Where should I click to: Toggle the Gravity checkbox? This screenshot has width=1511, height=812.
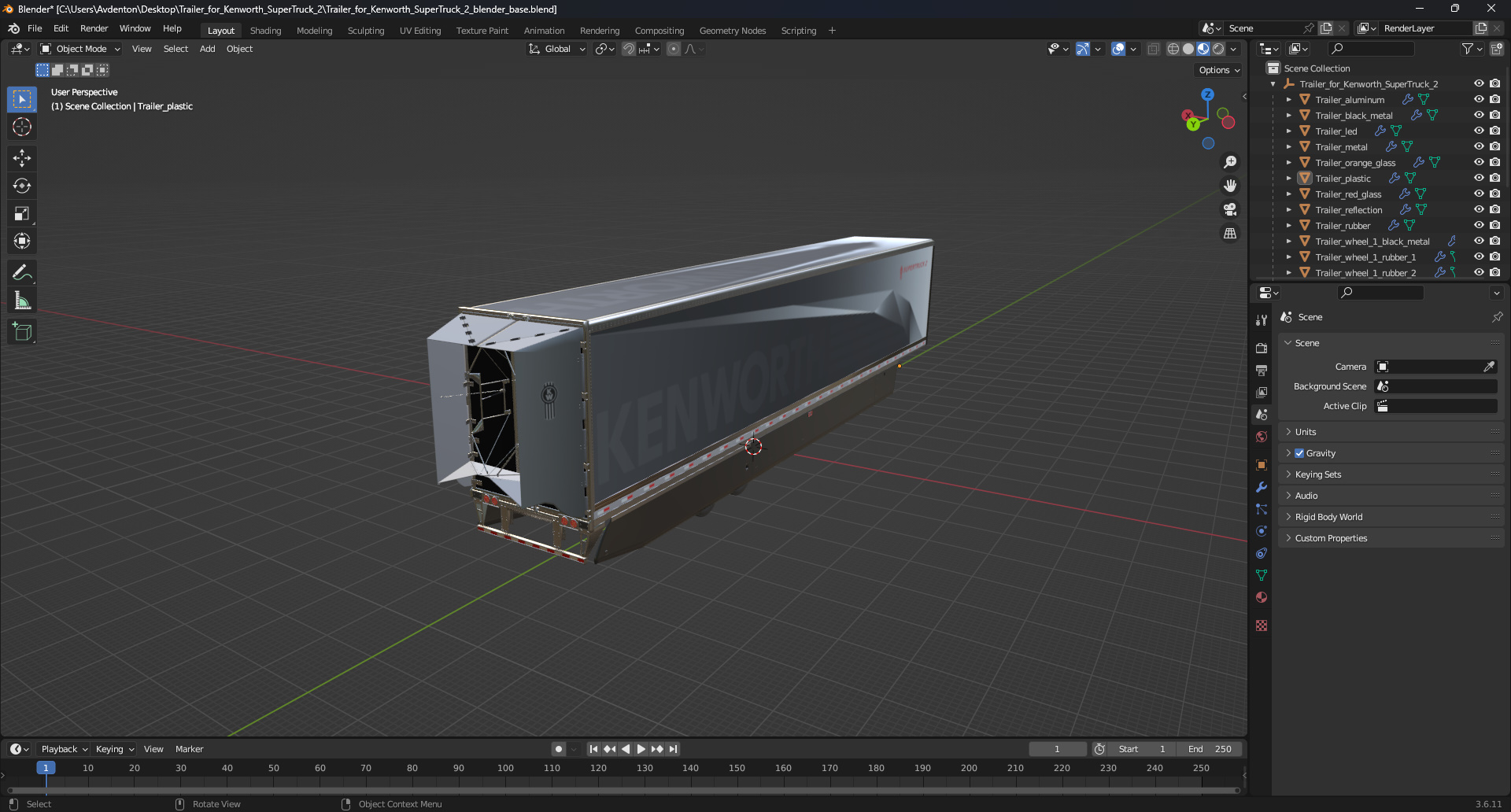[1299, 453]
